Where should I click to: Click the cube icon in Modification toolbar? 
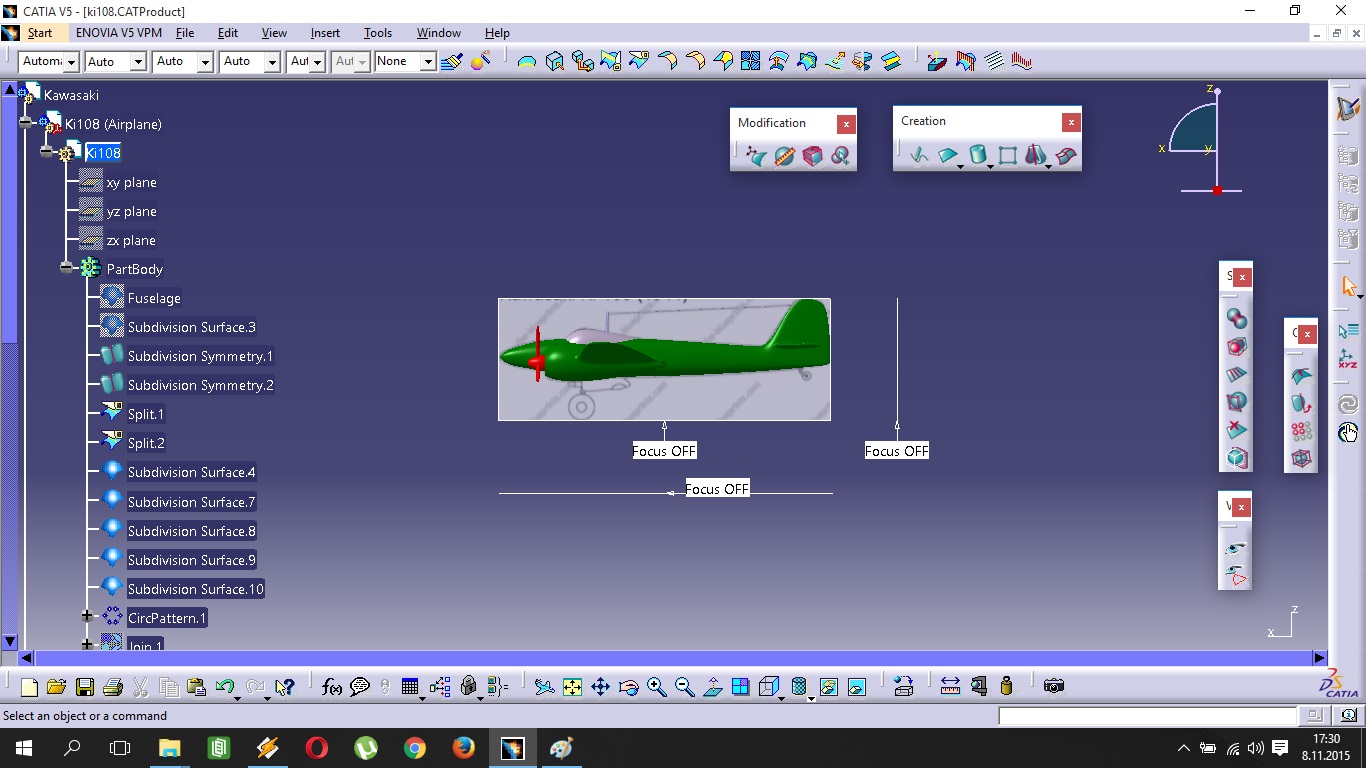812,156
